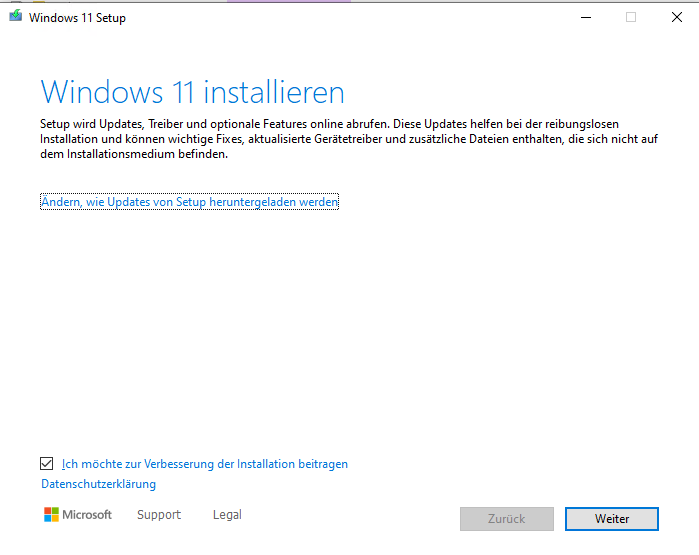Viewport: 699px width, 555px height.
Task: Open the Datenschutzerklärung link
Action: [98, 484]
